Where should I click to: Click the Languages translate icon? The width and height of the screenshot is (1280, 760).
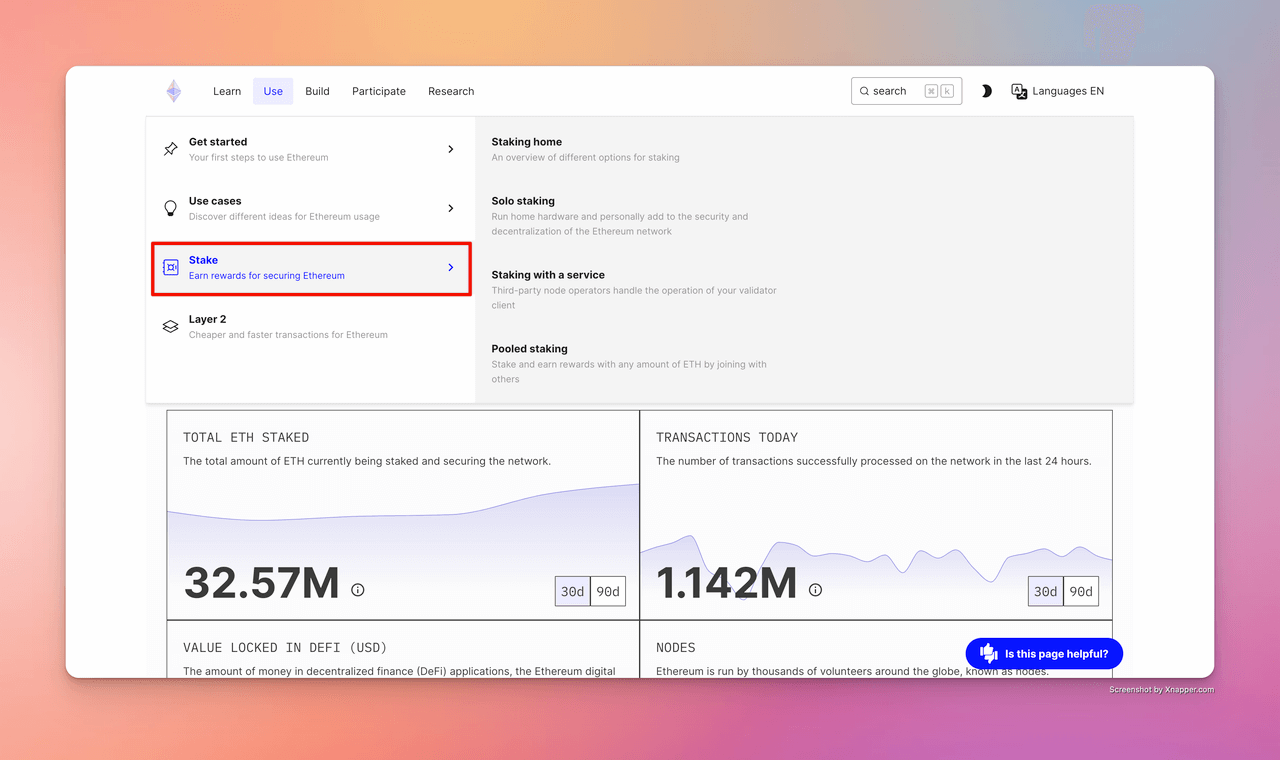[1019, 91]
